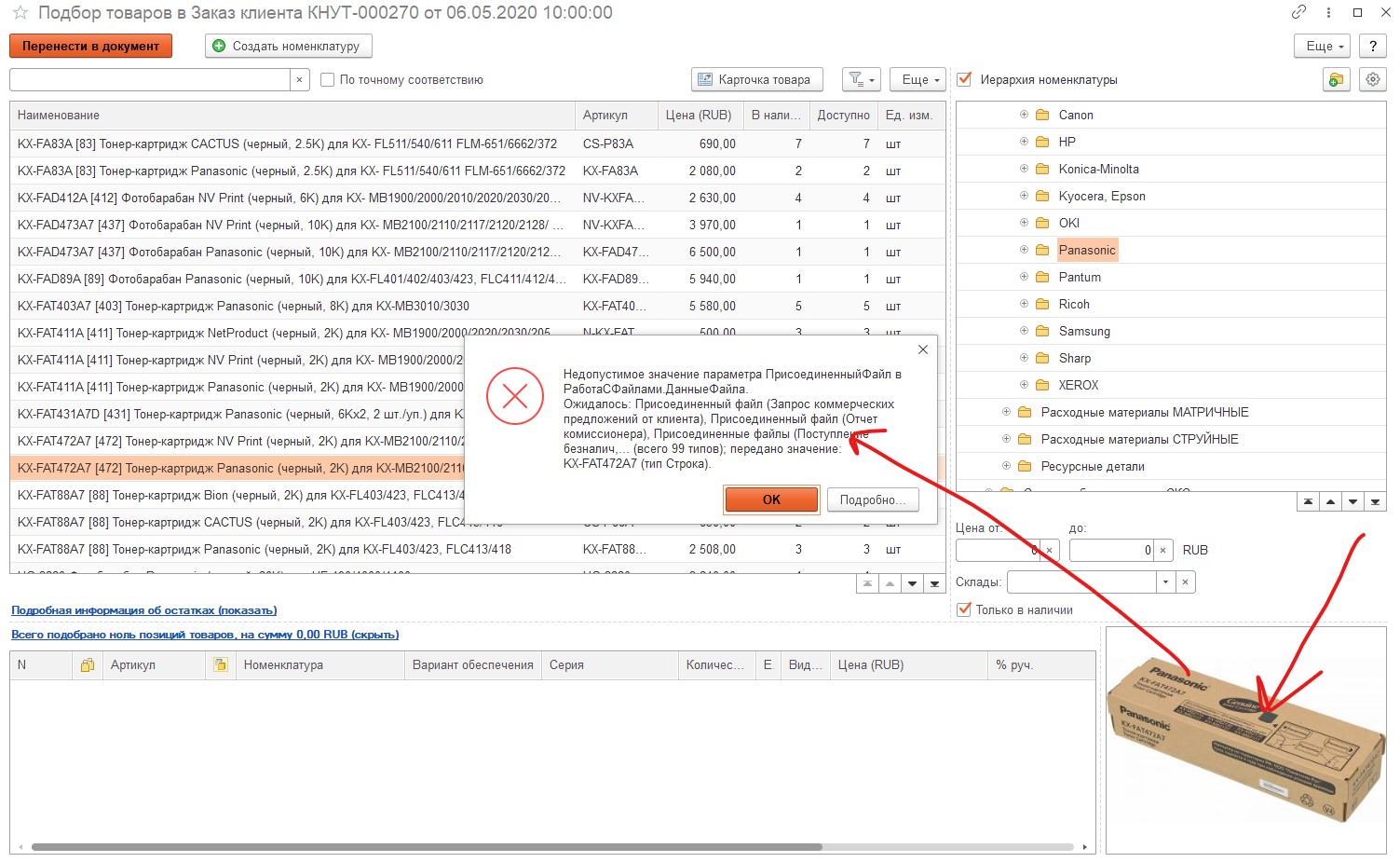Select the Panasonic folder in tree
This screenshot has height=862, width=1400.
click(1087, 250)
